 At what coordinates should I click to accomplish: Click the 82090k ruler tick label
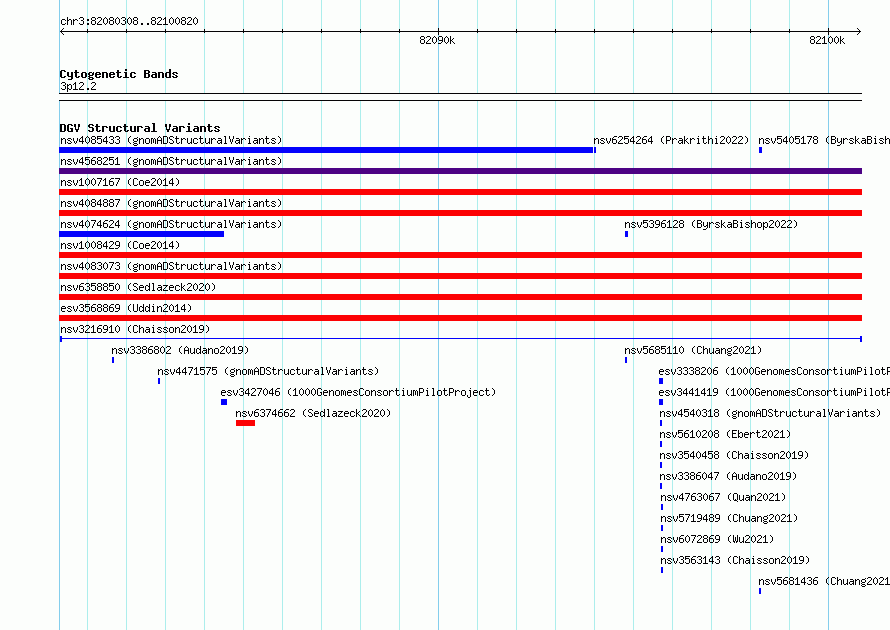[x=437, y=40]
